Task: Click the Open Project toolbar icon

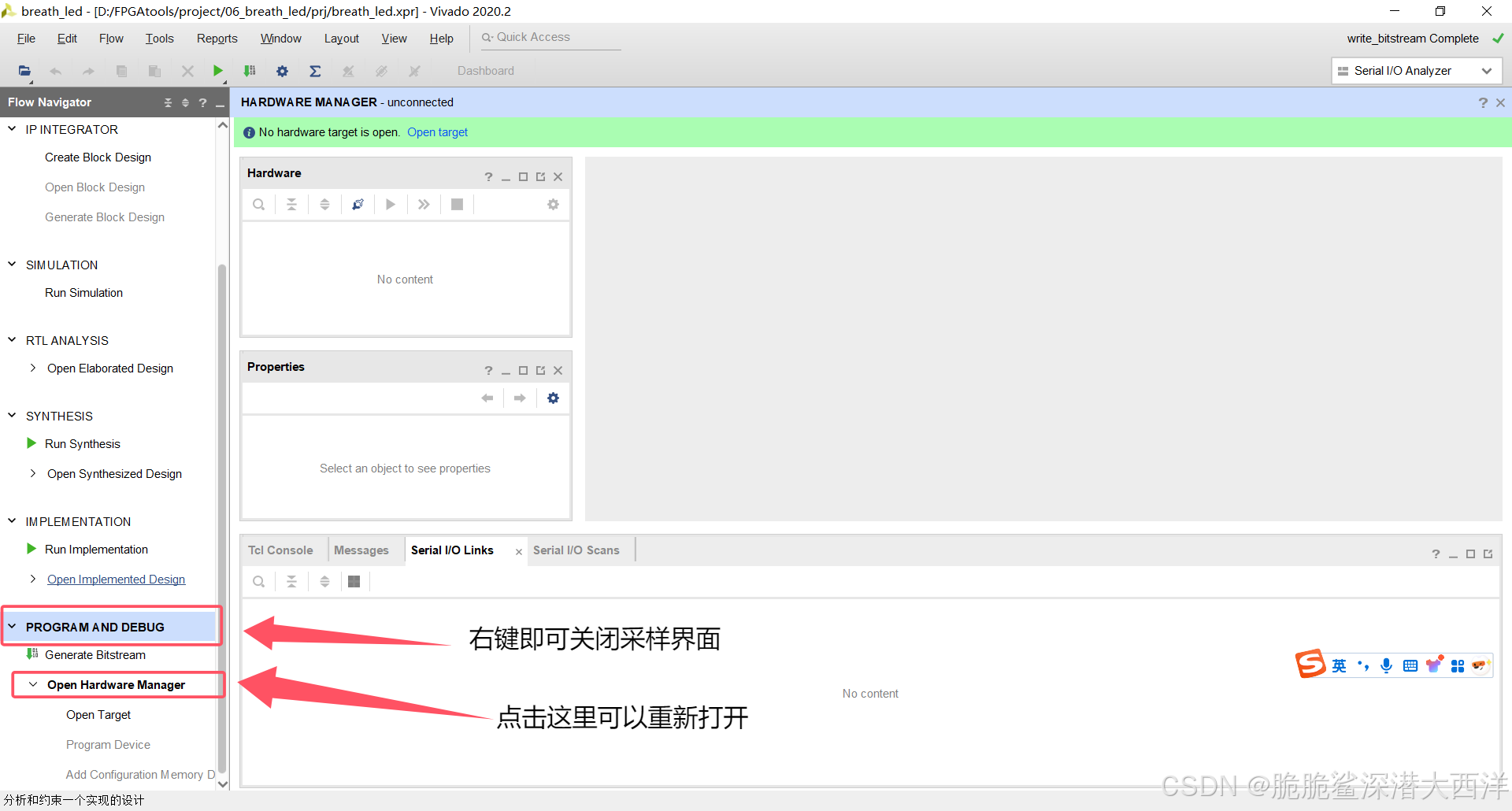Action: click(x=24, y=71)
